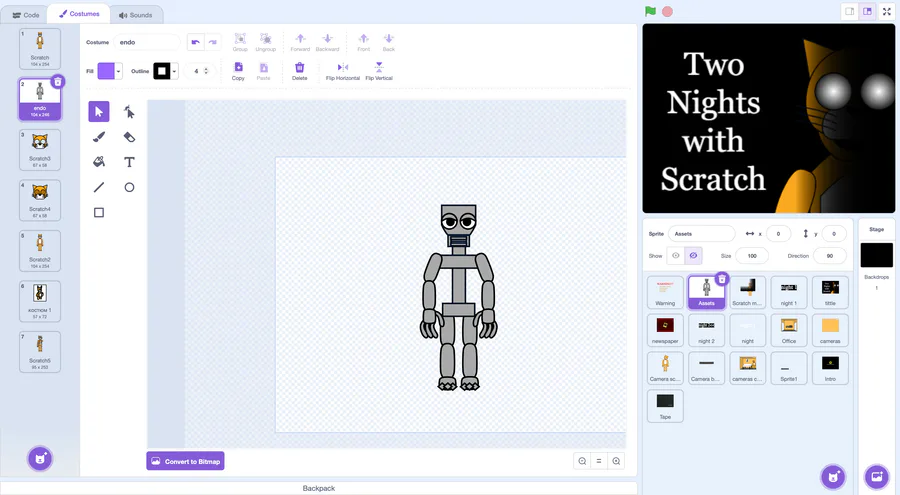Select the Intro sprite

(x=830, y=368)
